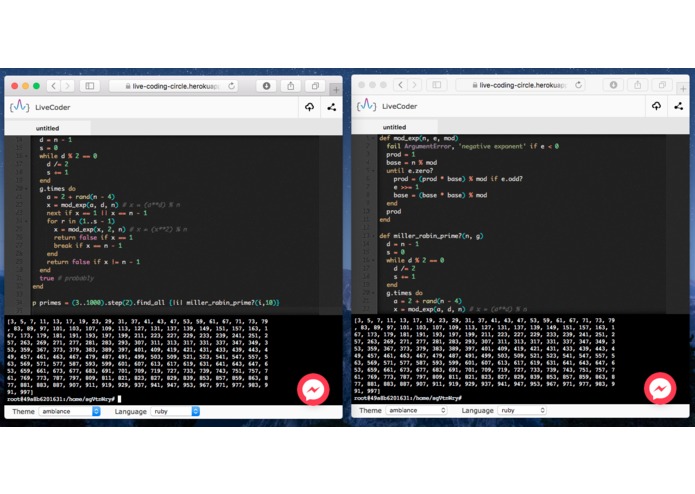
Task: Reload the page in left Safari window
Action: pyautogui.click(x=231, y=86)
